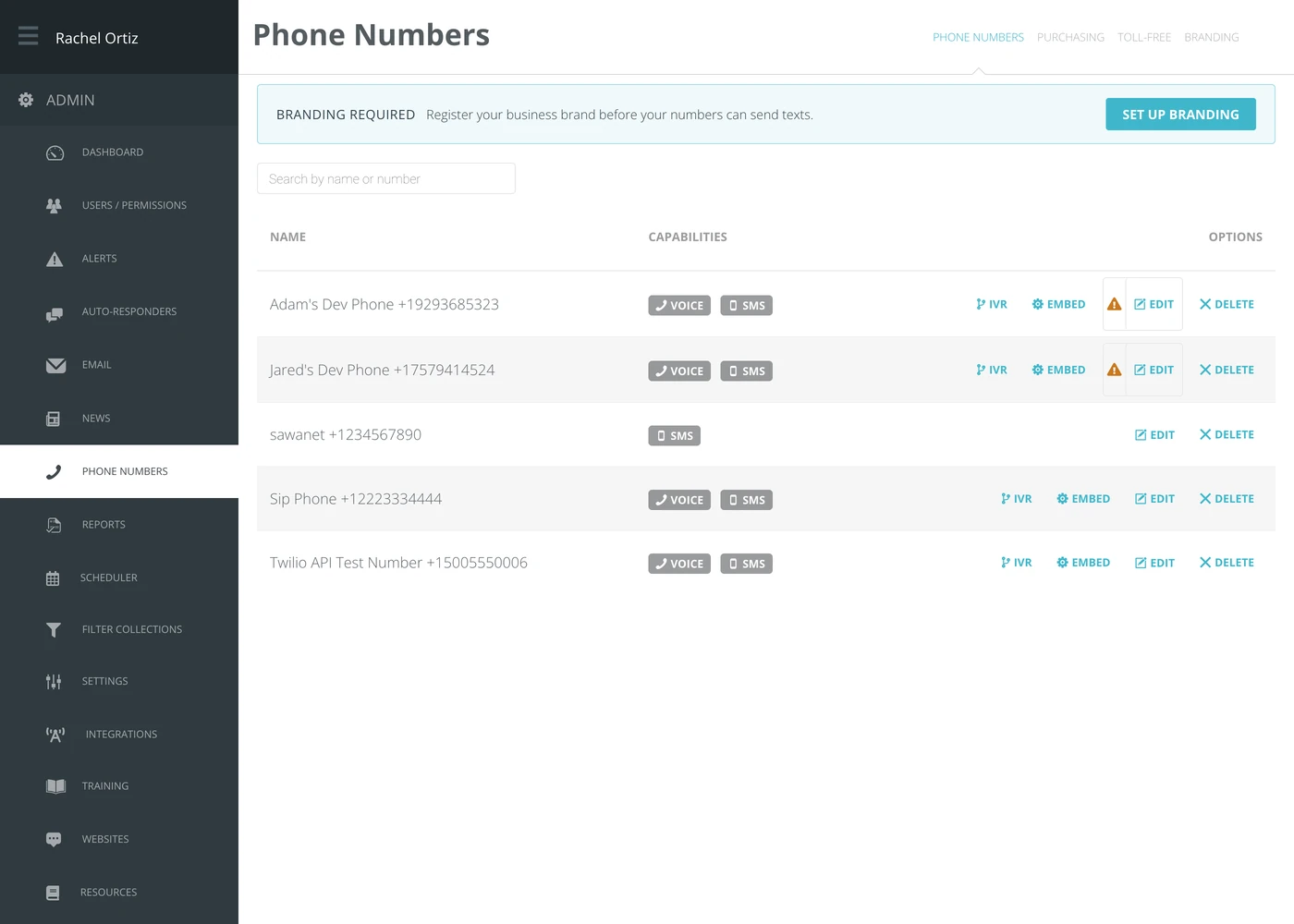Viewport: 1294px width, 924px height.
Task: Click the Set Up Branding button
Action: [1180, 115]
